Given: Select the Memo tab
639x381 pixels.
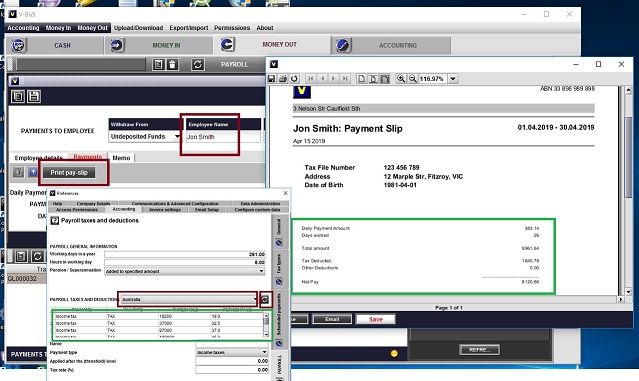Looking at the screenshot, I should pyautogui.click(x=121, y=158).
